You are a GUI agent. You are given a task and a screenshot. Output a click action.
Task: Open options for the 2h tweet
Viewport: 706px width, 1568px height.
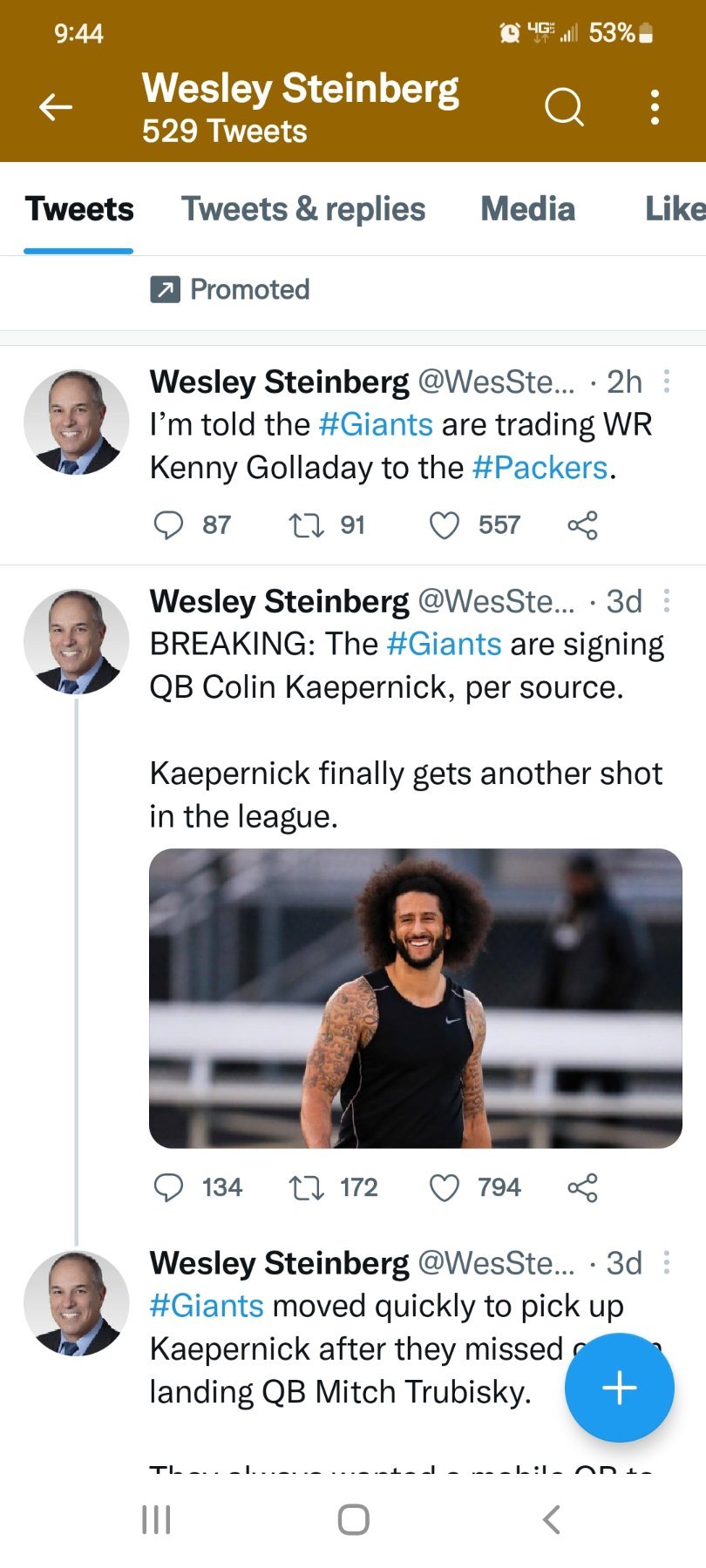click(667, 382)
